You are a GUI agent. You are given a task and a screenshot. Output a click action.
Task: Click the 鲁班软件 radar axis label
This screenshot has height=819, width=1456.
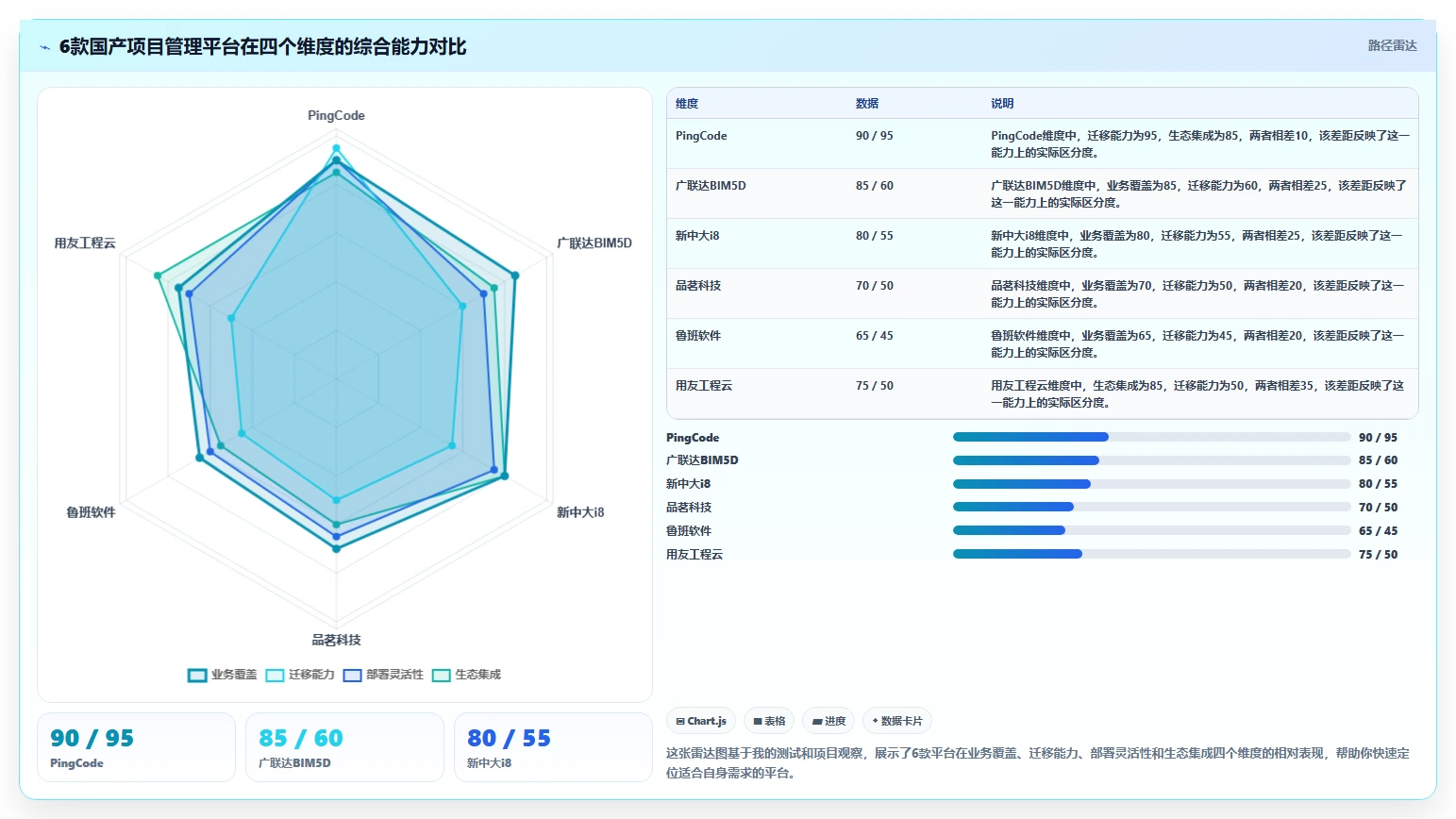91,512
